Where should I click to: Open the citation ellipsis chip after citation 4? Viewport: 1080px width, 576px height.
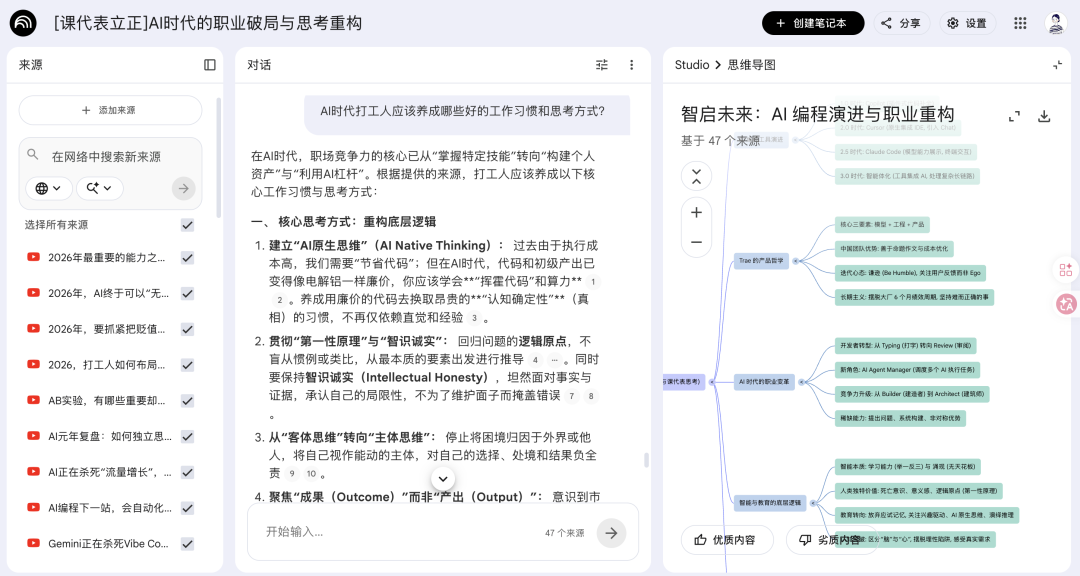point(554,360)
